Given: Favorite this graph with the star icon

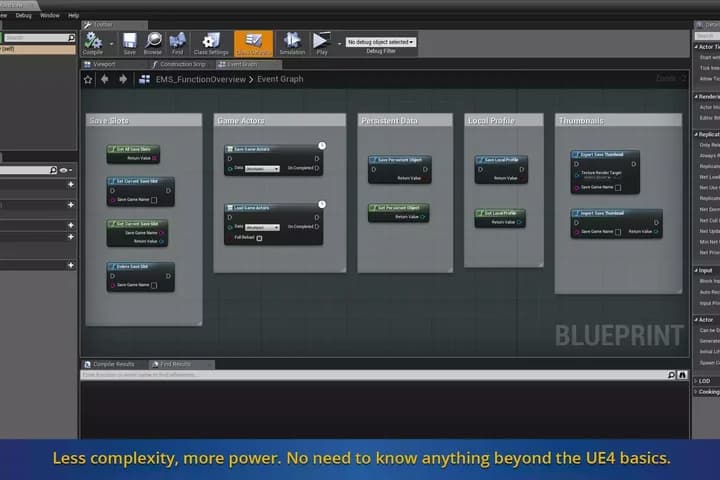Looking at the screenshot, I should [x=88, y=79].
